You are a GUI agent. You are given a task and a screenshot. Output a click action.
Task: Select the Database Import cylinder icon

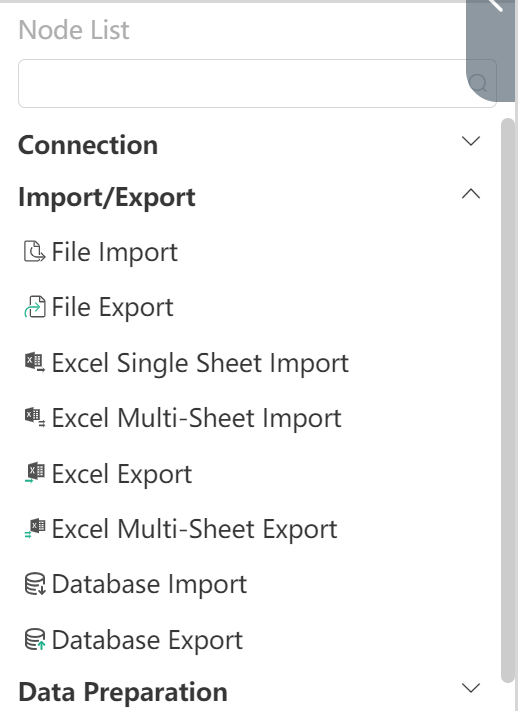coord(34,584)
